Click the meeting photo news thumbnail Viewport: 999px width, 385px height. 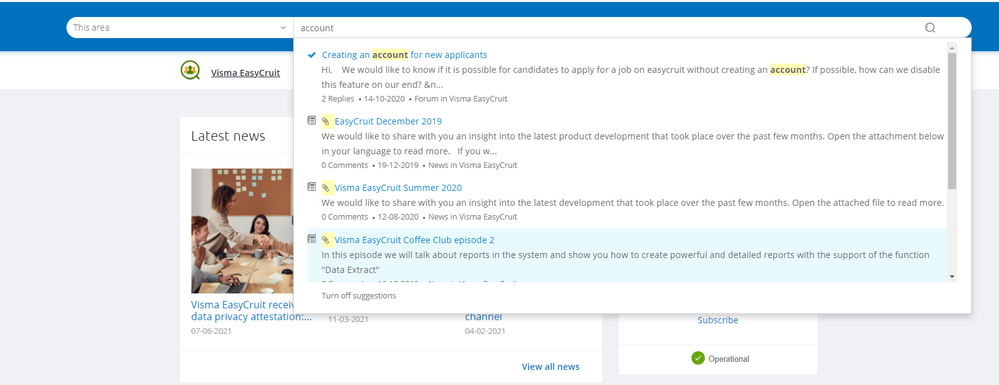242,231
